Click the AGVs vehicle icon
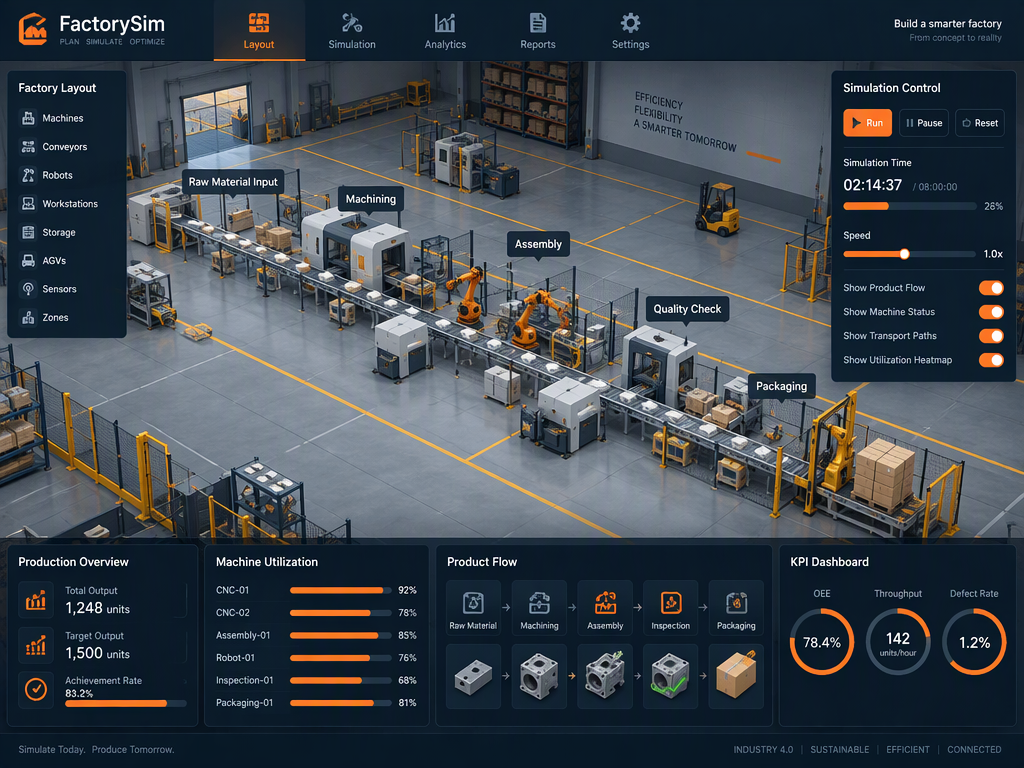Image resolution: width=1024 pixels, height=768 pixels. pyautogui.click(x=28, y=261)
